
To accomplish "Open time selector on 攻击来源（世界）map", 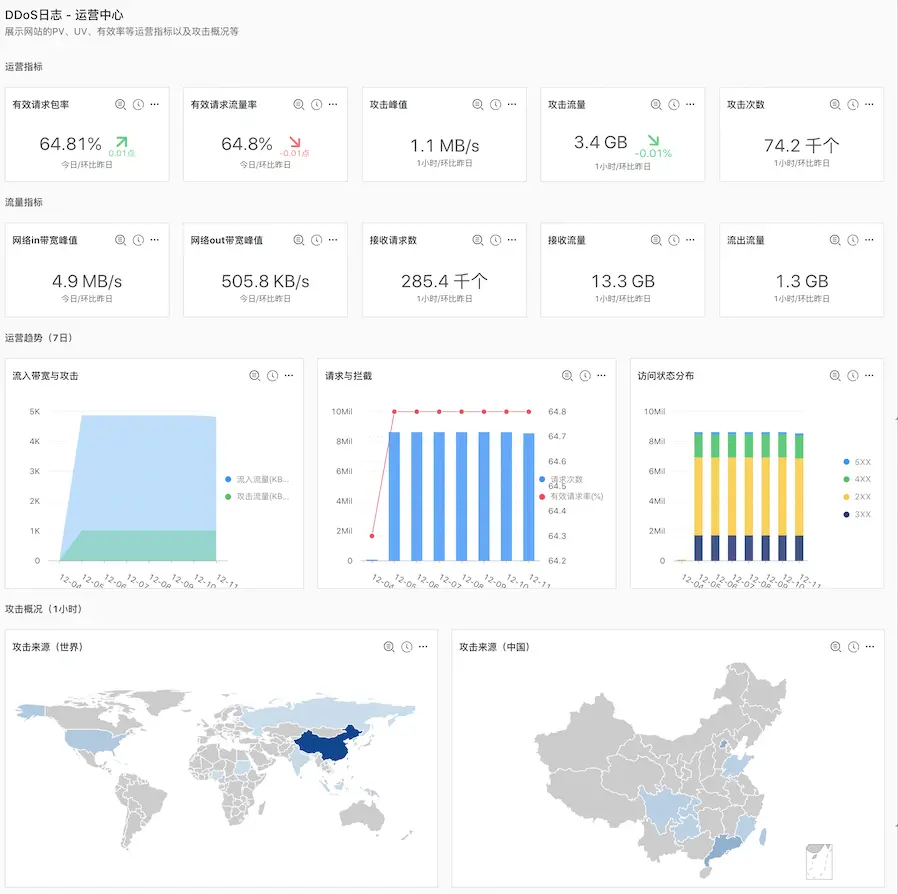I will [407, 647].
